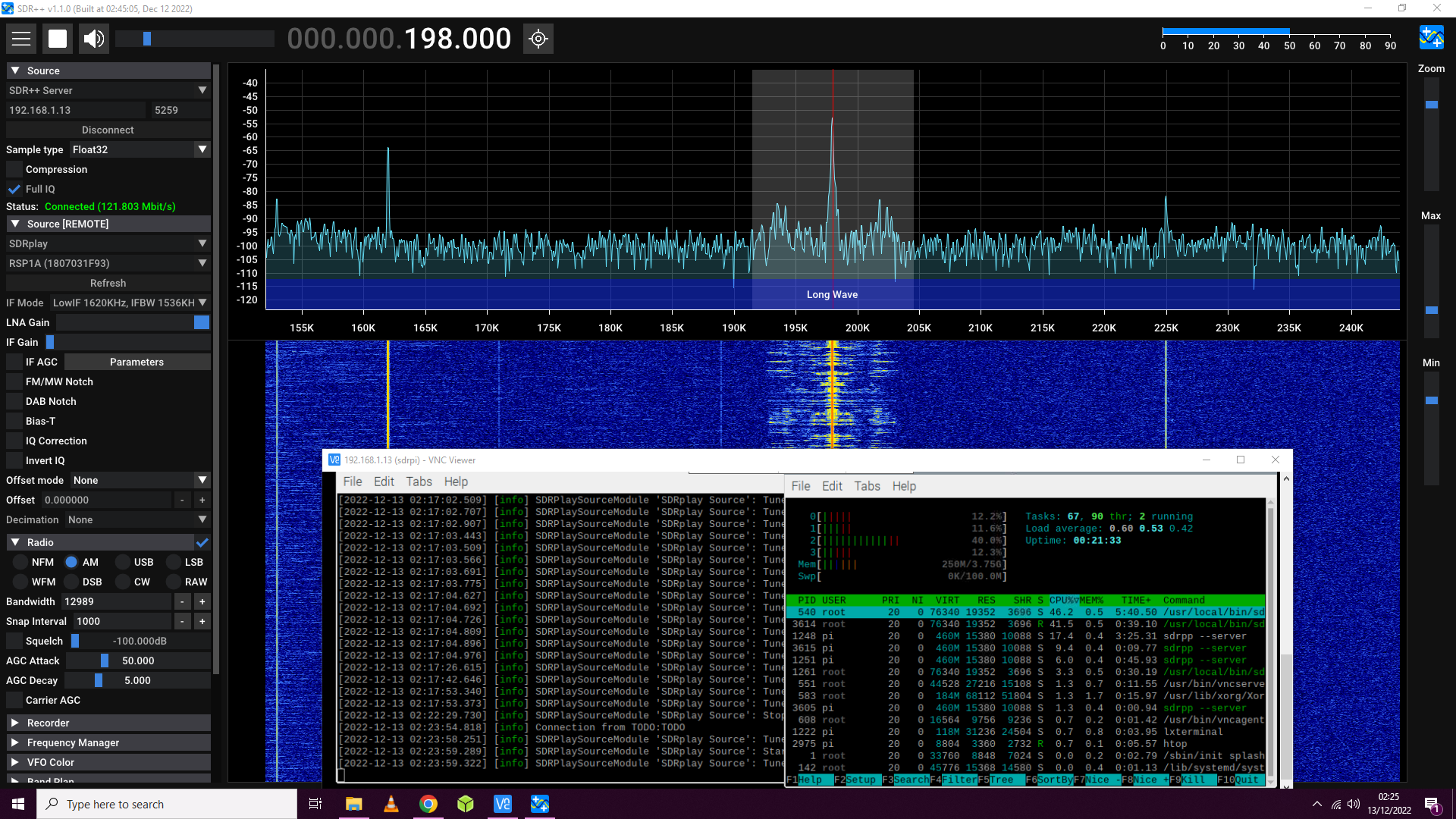
Task: Click the port 5259 field
Action: tap(180, 110)
